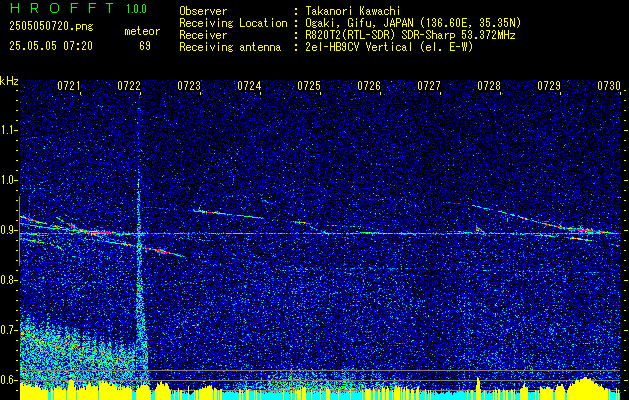Click the Receiving Location field label
The width and height of the screenshot is (629, 400).
point(233,23)
